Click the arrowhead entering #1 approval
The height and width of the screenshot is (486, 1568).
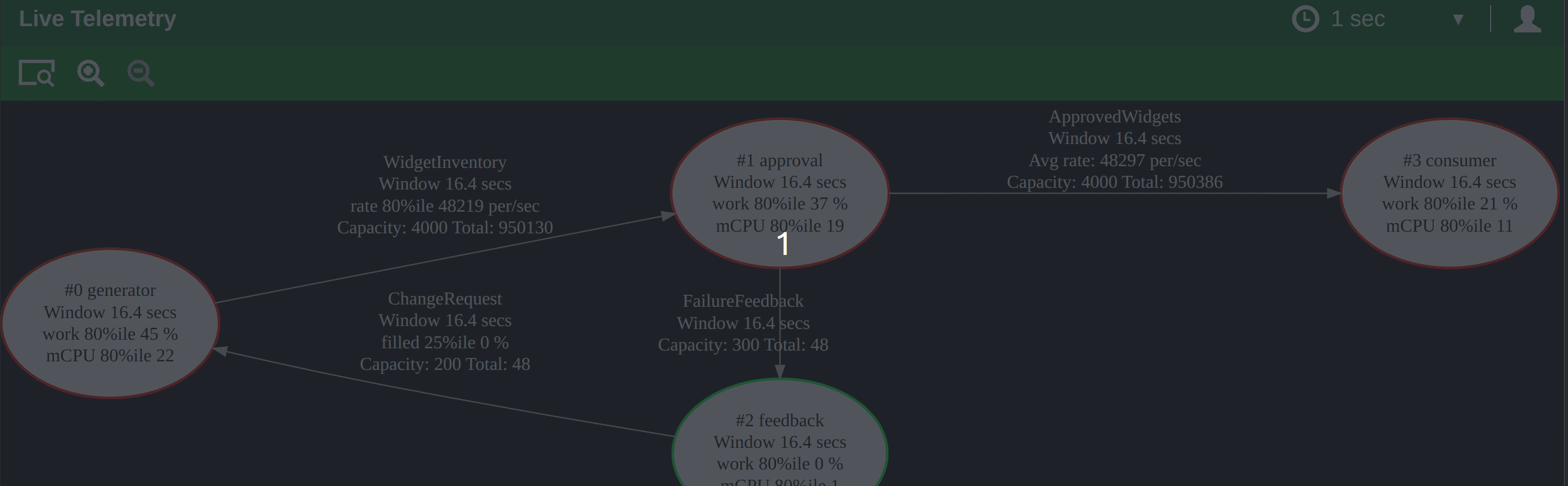668,216
